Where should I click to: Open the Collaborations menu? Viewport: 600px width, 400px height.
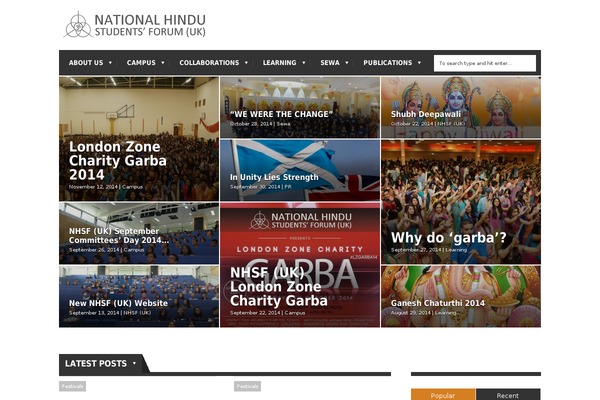coord(209,63)
